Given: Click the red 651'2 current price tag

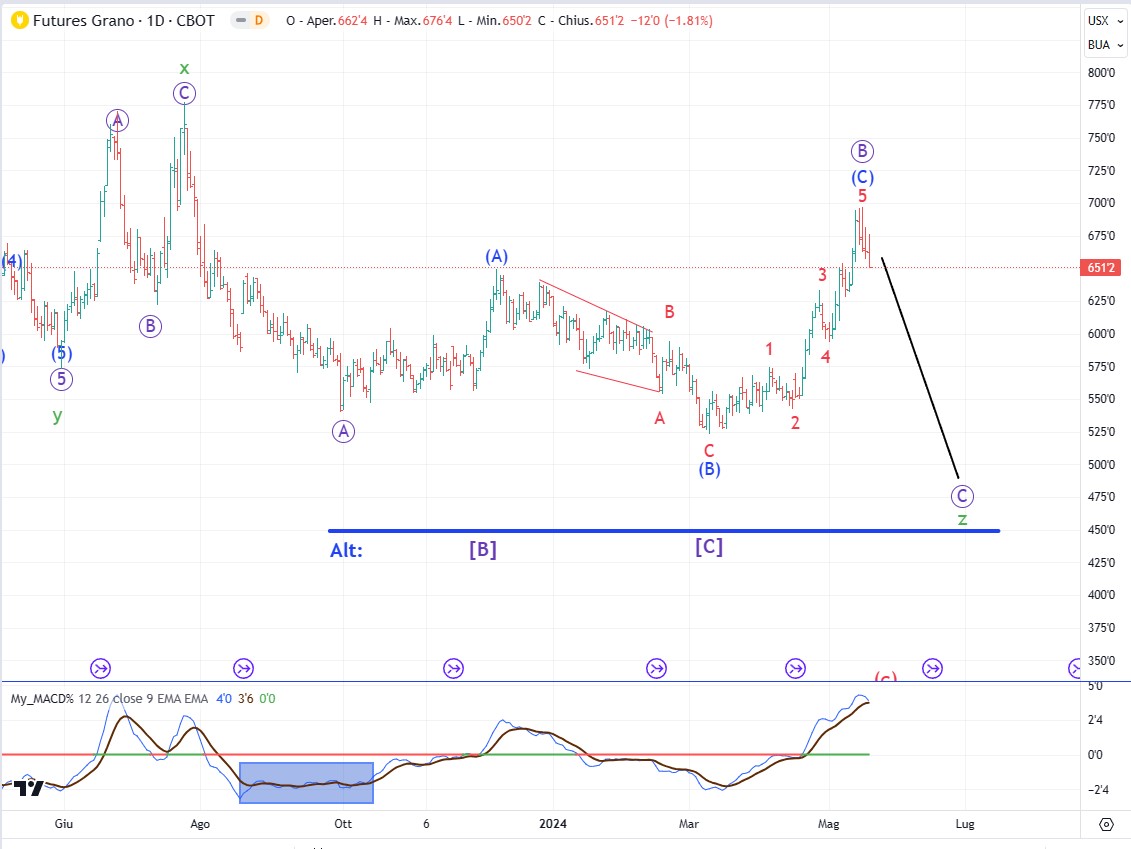Looking at the screenshot, I should coord(1101,268).
